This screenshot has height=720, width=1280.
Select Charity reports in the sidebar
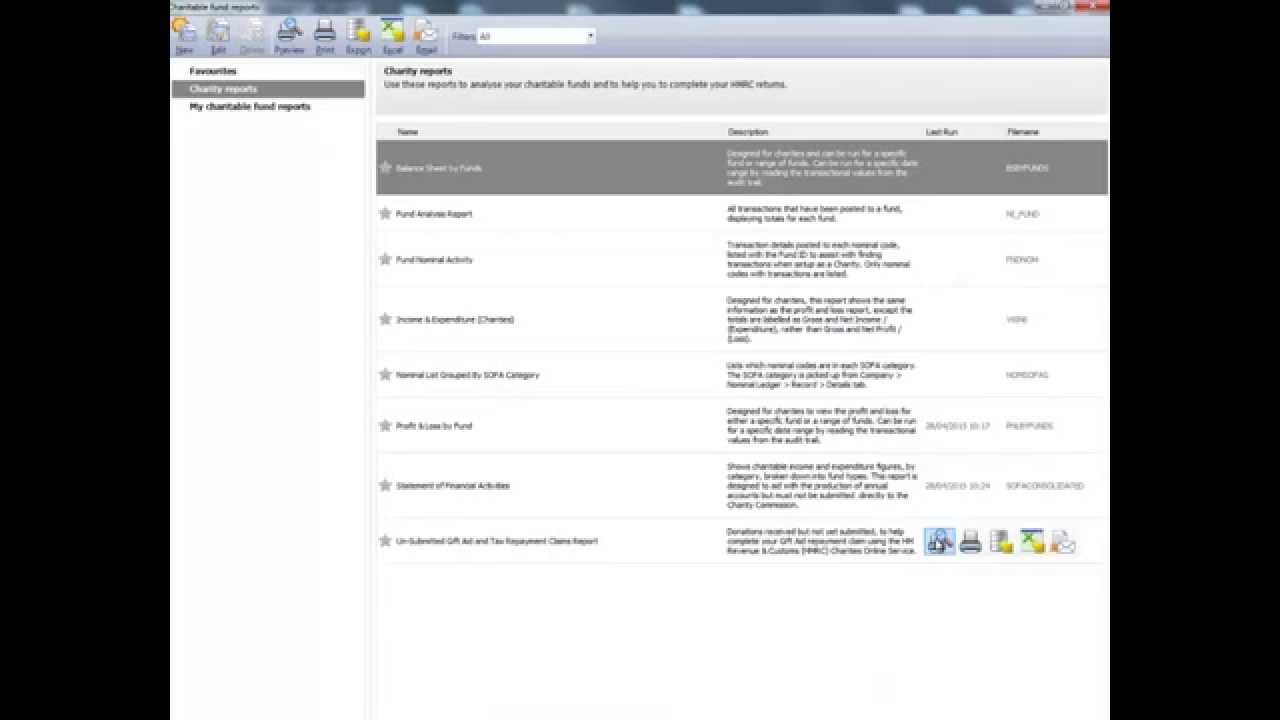coord(267,89)
